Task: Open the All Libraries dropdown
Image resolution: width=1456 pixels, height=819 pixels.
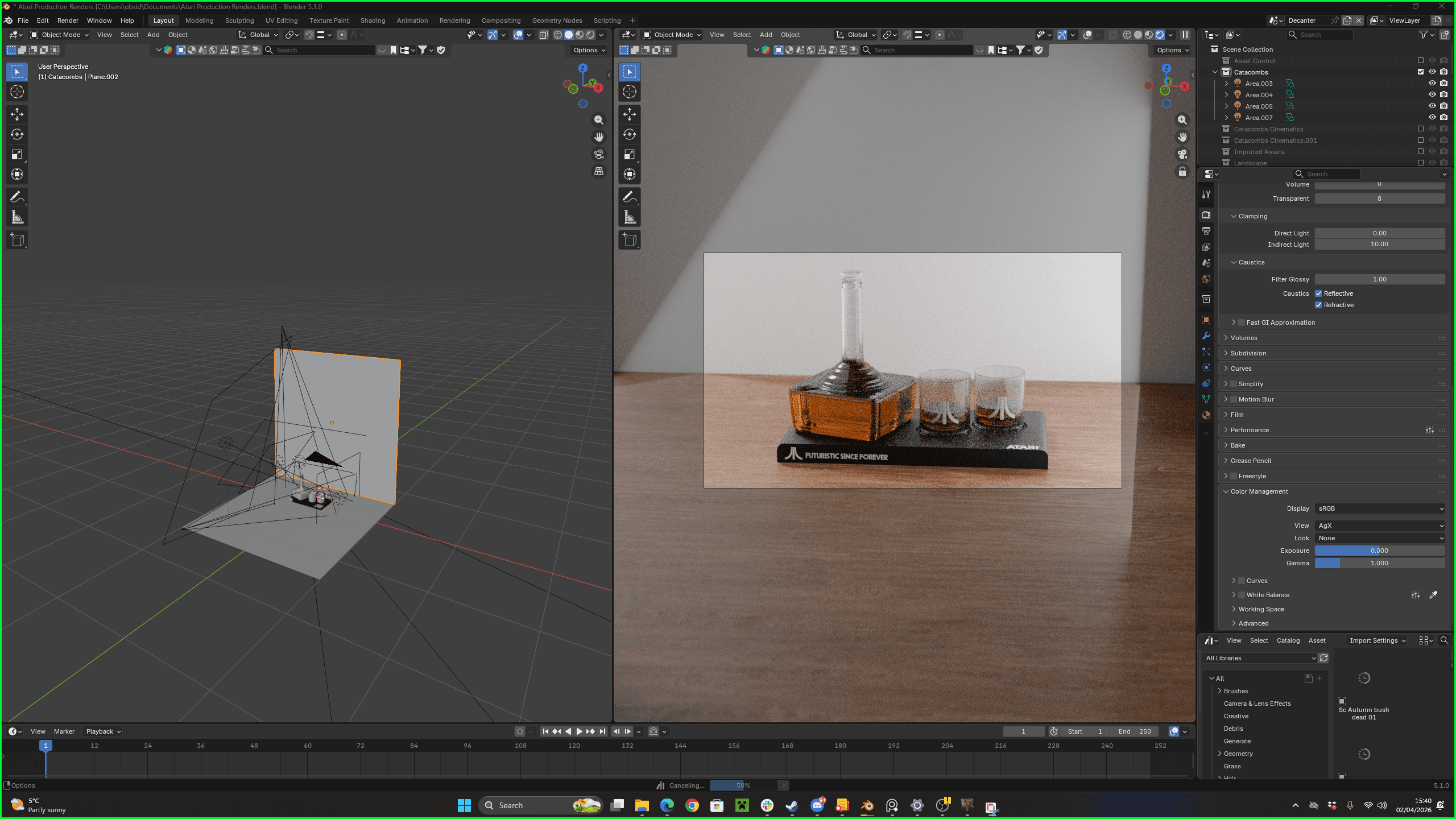Action: (x=1260, y=658)
